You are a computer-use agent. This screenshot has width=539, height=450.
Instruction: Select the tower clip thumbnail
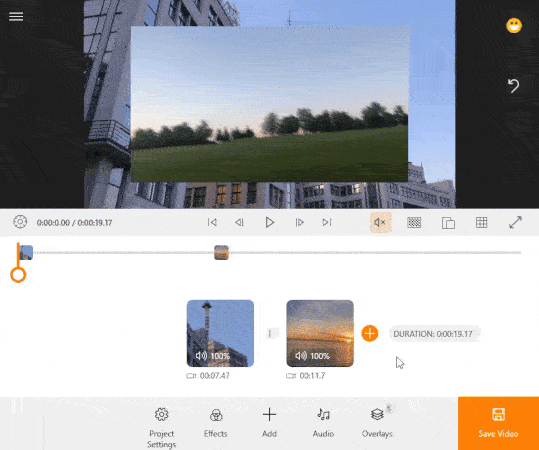[x=220, y=333]
